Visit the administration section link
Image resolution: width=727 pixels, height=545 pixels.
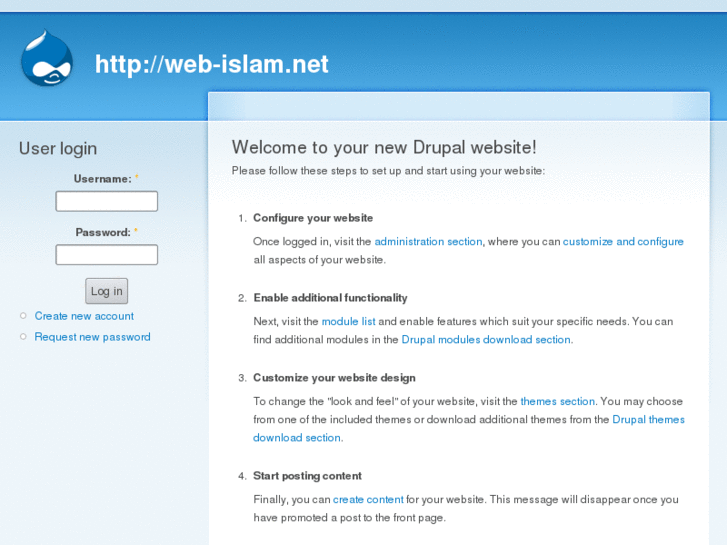428,242
